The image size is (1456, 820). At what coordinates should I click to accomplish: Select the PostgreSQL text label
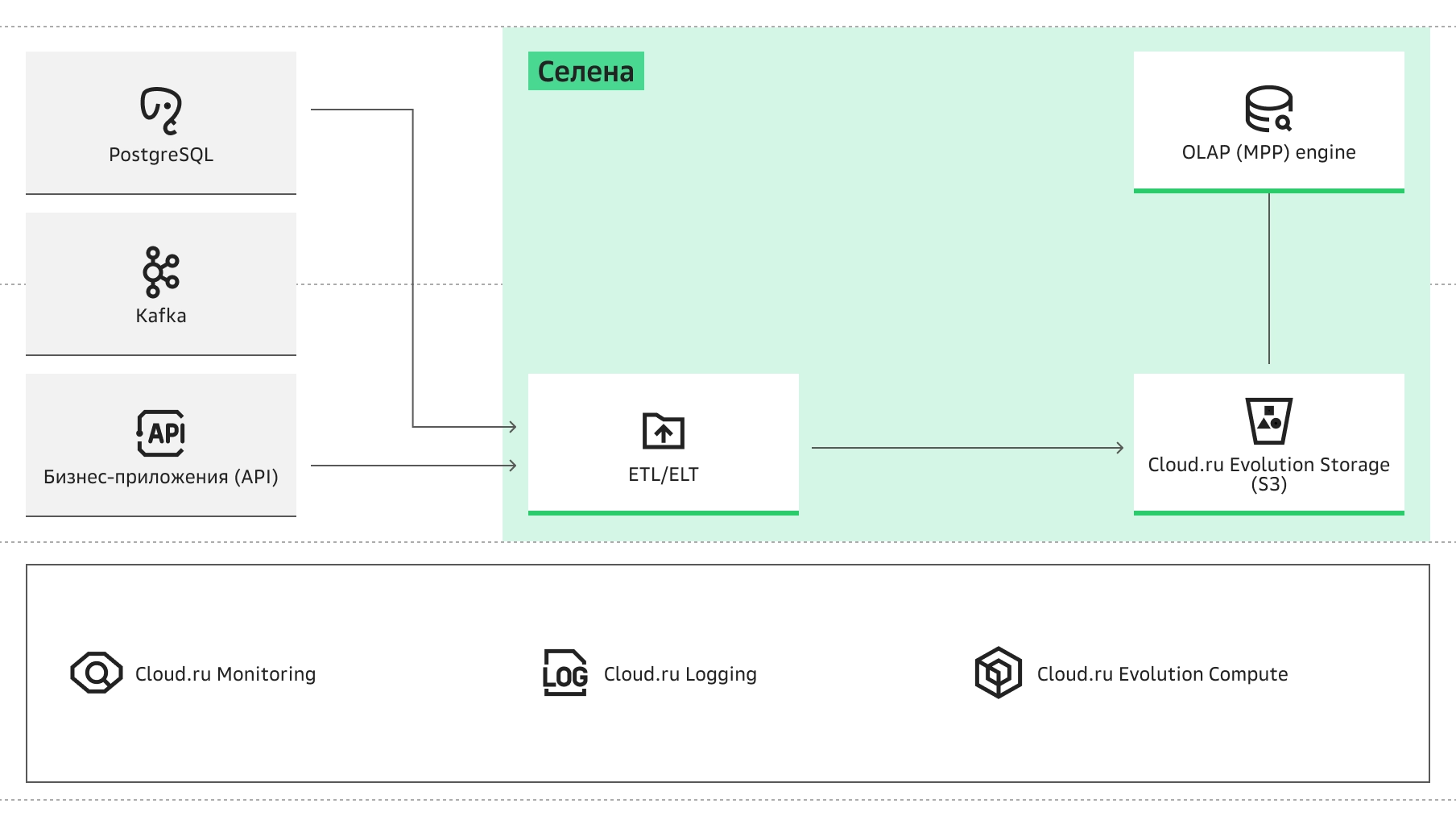[x=161, y=155]
